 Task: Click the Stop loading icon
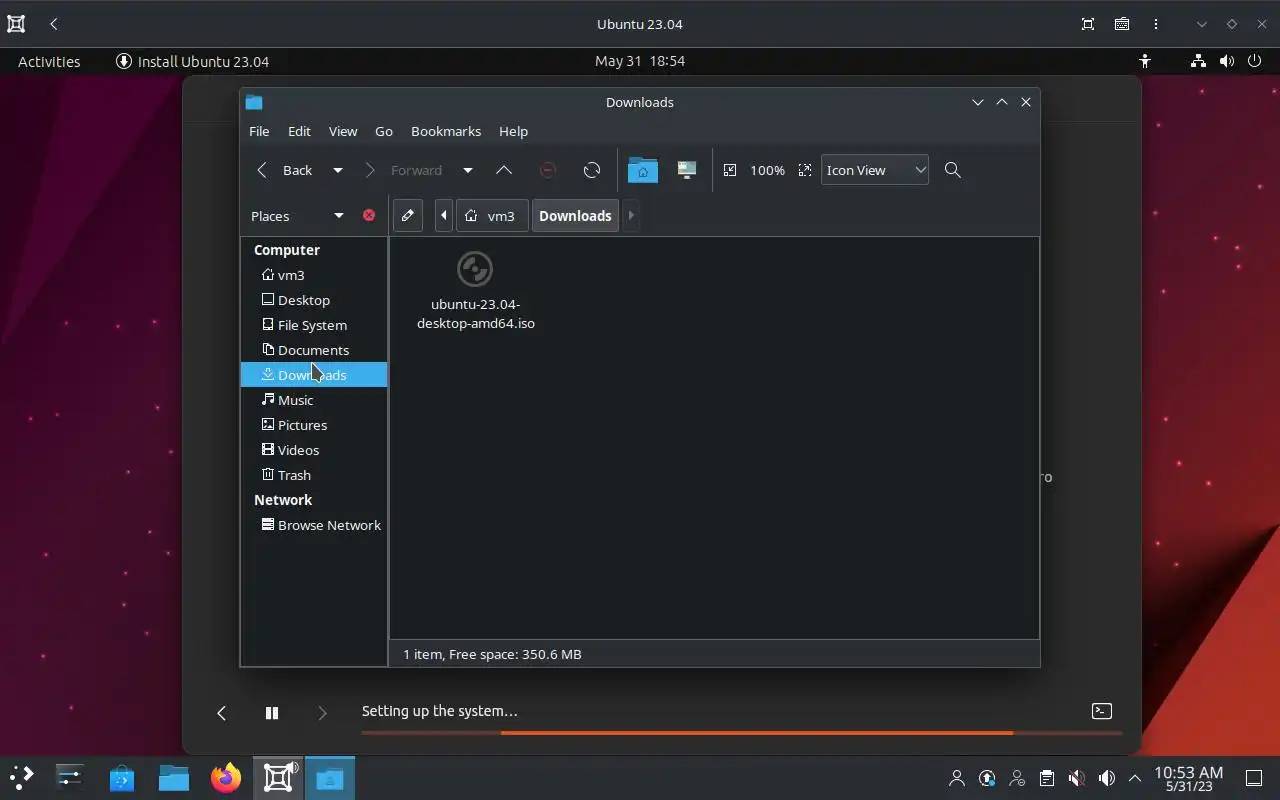(x=548, y=170)
